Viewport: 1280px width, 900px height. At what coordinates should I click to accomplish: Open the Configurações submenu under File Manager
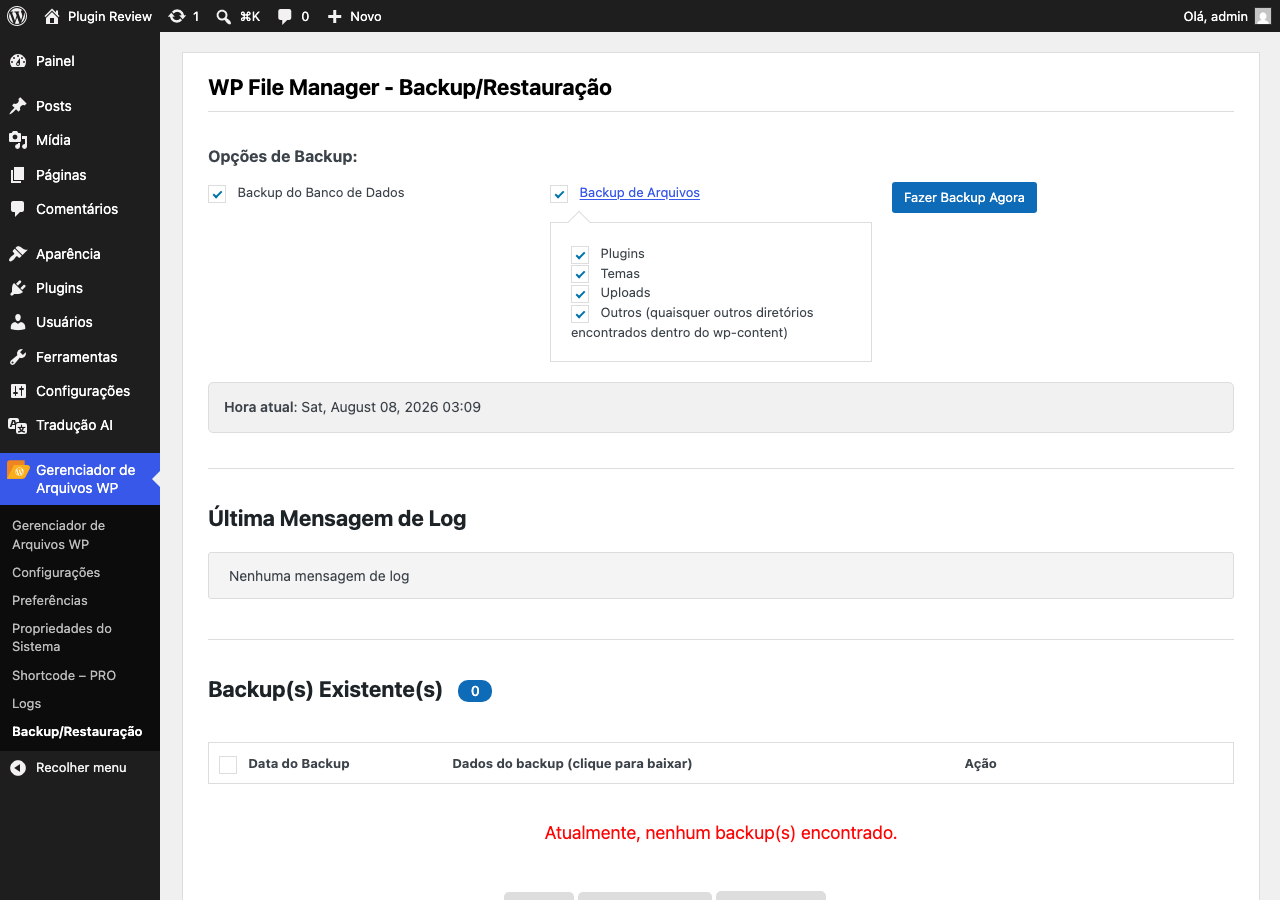click(x=56, y=573)
